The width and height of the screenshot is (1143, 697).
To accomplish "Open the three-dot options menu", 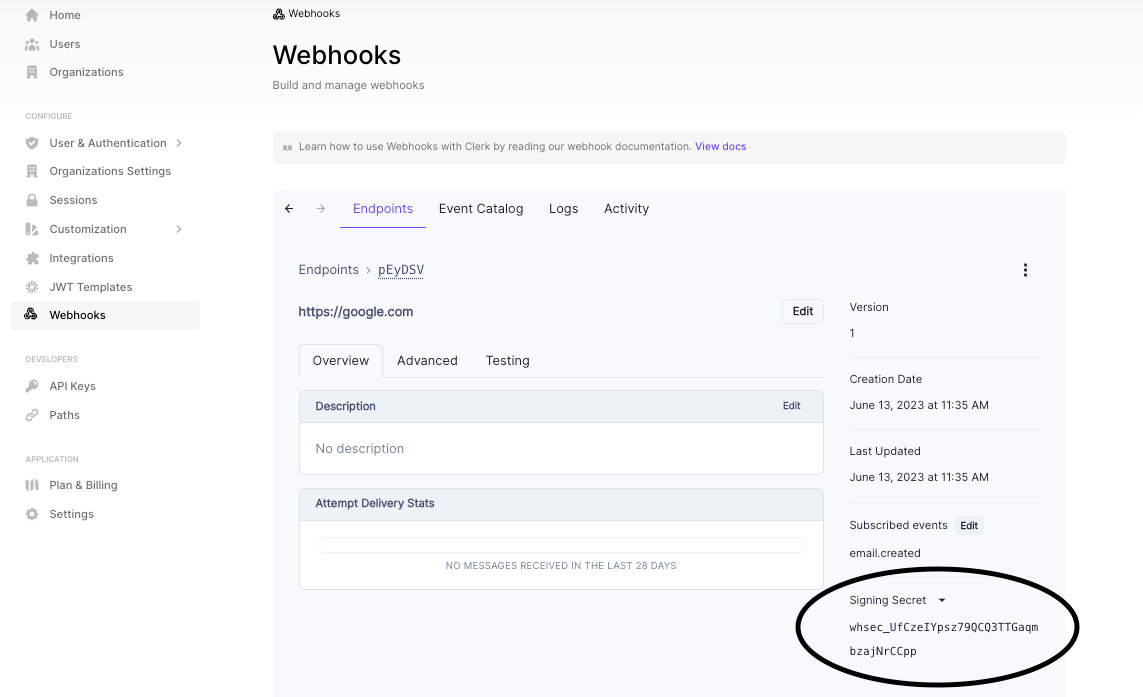I will click(x=1025, y=269).
